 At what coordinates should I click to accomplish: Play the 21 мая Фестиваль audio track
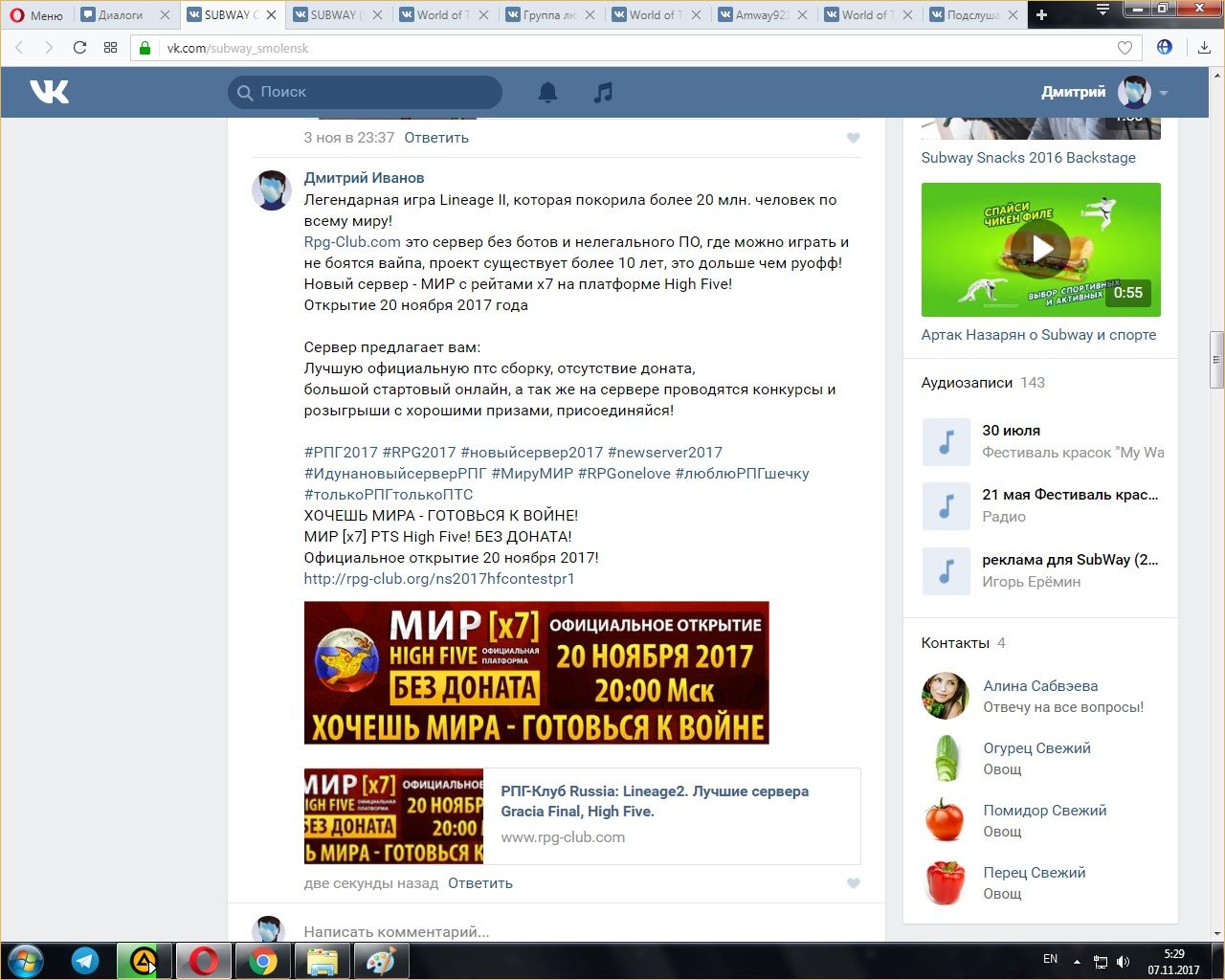click(947, 506)
